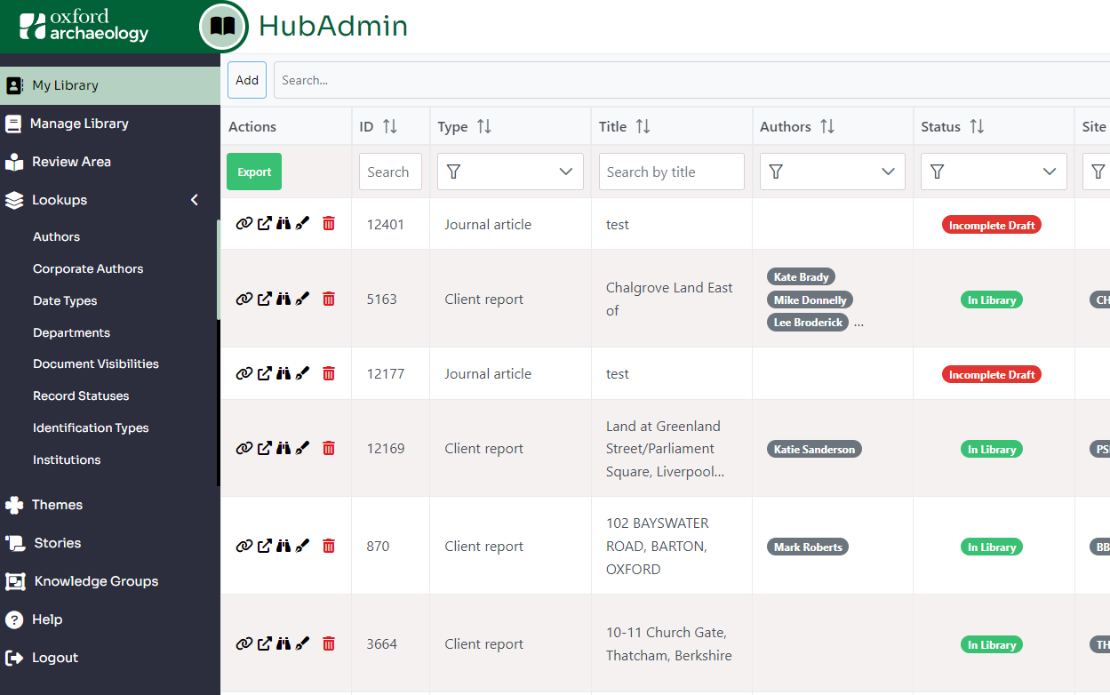1110x695 pixels.
Task: Click the Add button
Action: tap(247, 80)
